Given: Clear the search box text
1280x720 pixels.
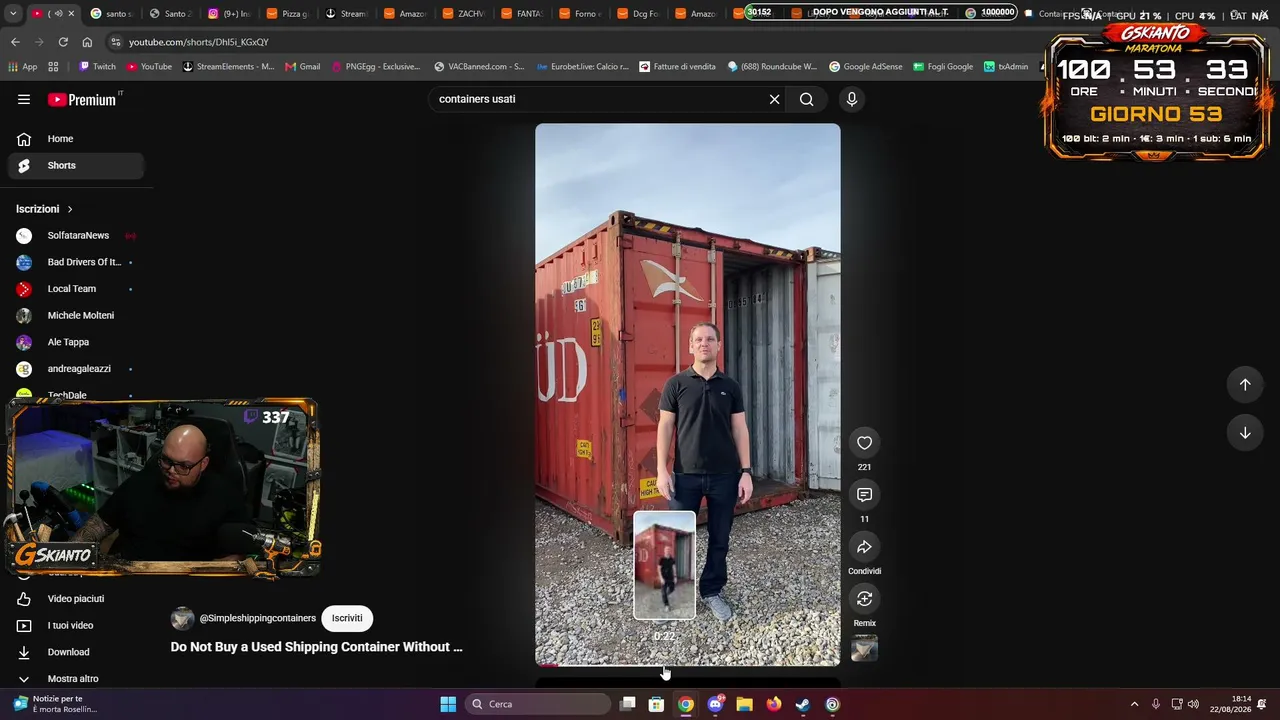Looking at the screenshot, I should (774, 99).
